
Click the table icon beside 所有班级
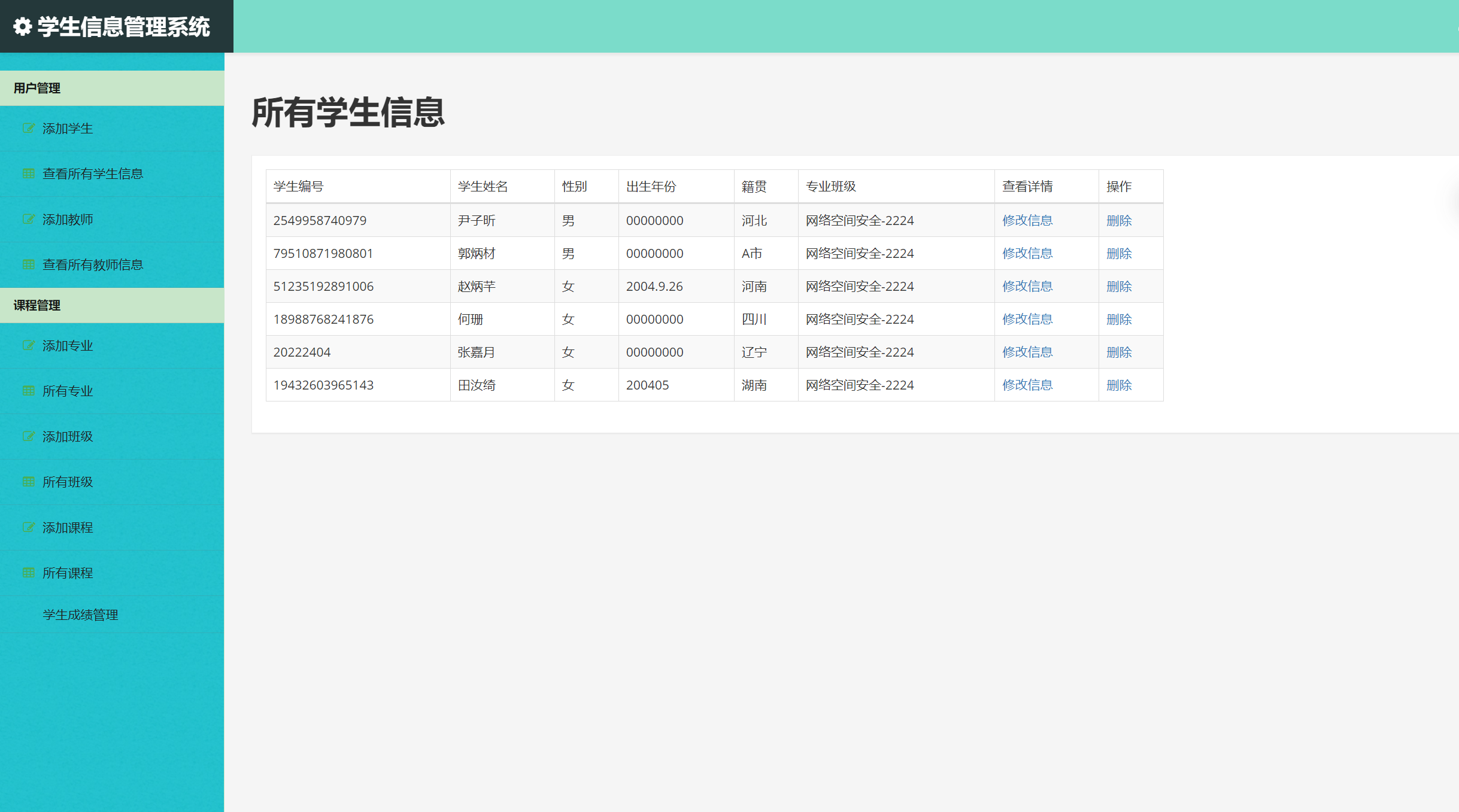pos(28,482)
